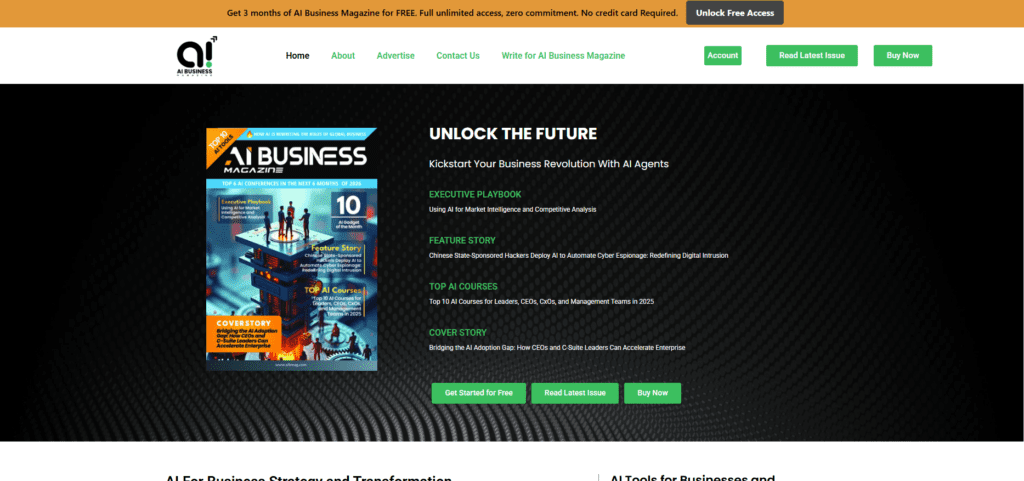
Task: Open the Advertise menu link
Action: tap(396, 55)
